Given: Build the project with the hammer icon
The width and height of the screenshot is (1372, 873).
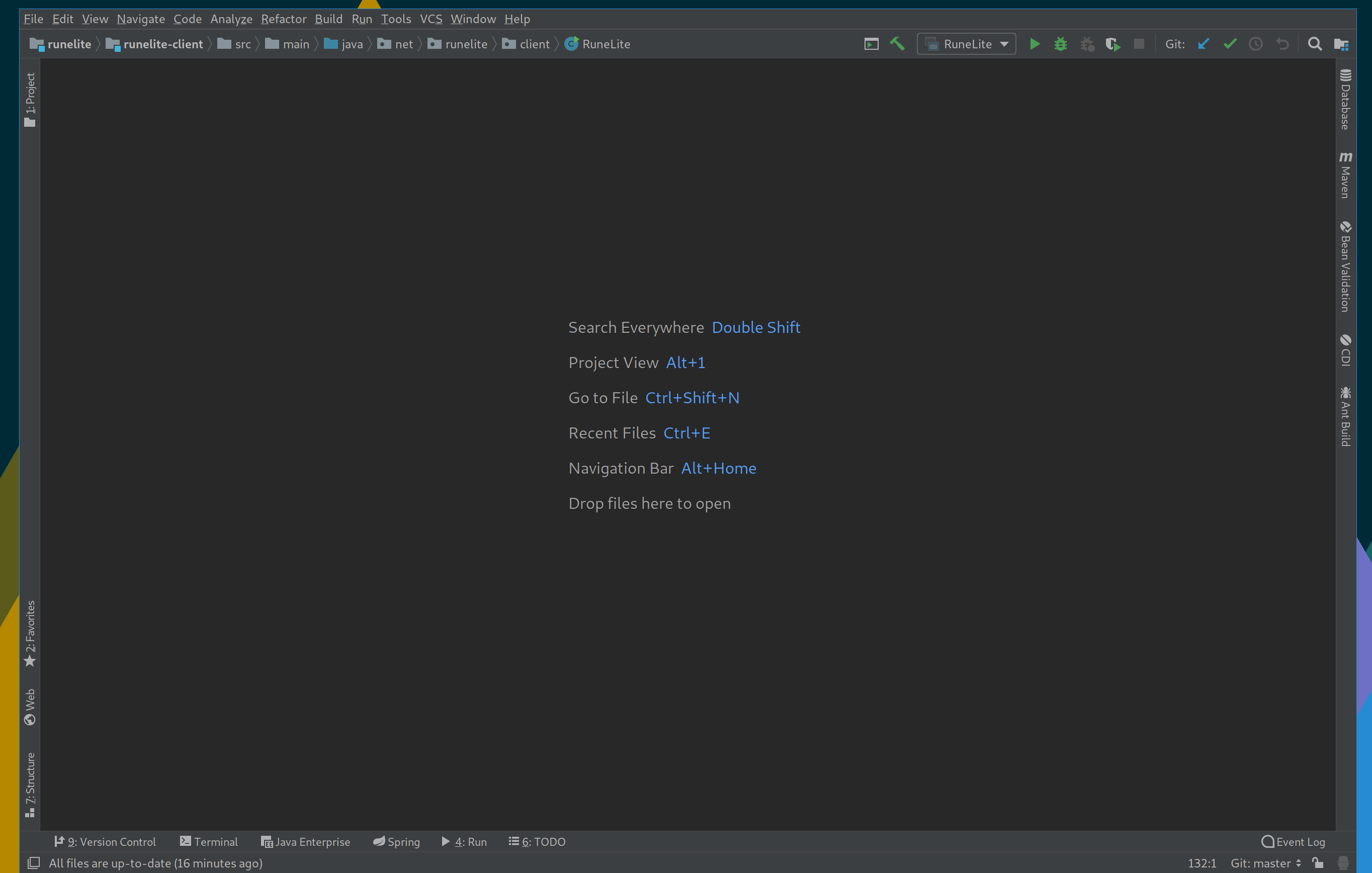Looking at the screenshot, I should click(x=897, y=44).
